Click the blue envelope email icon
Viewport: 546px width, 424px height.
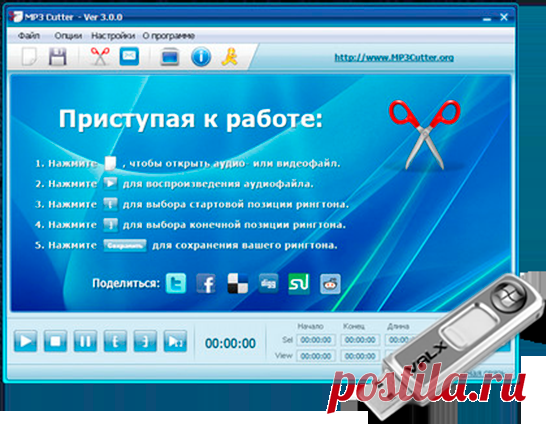point(129,56)
